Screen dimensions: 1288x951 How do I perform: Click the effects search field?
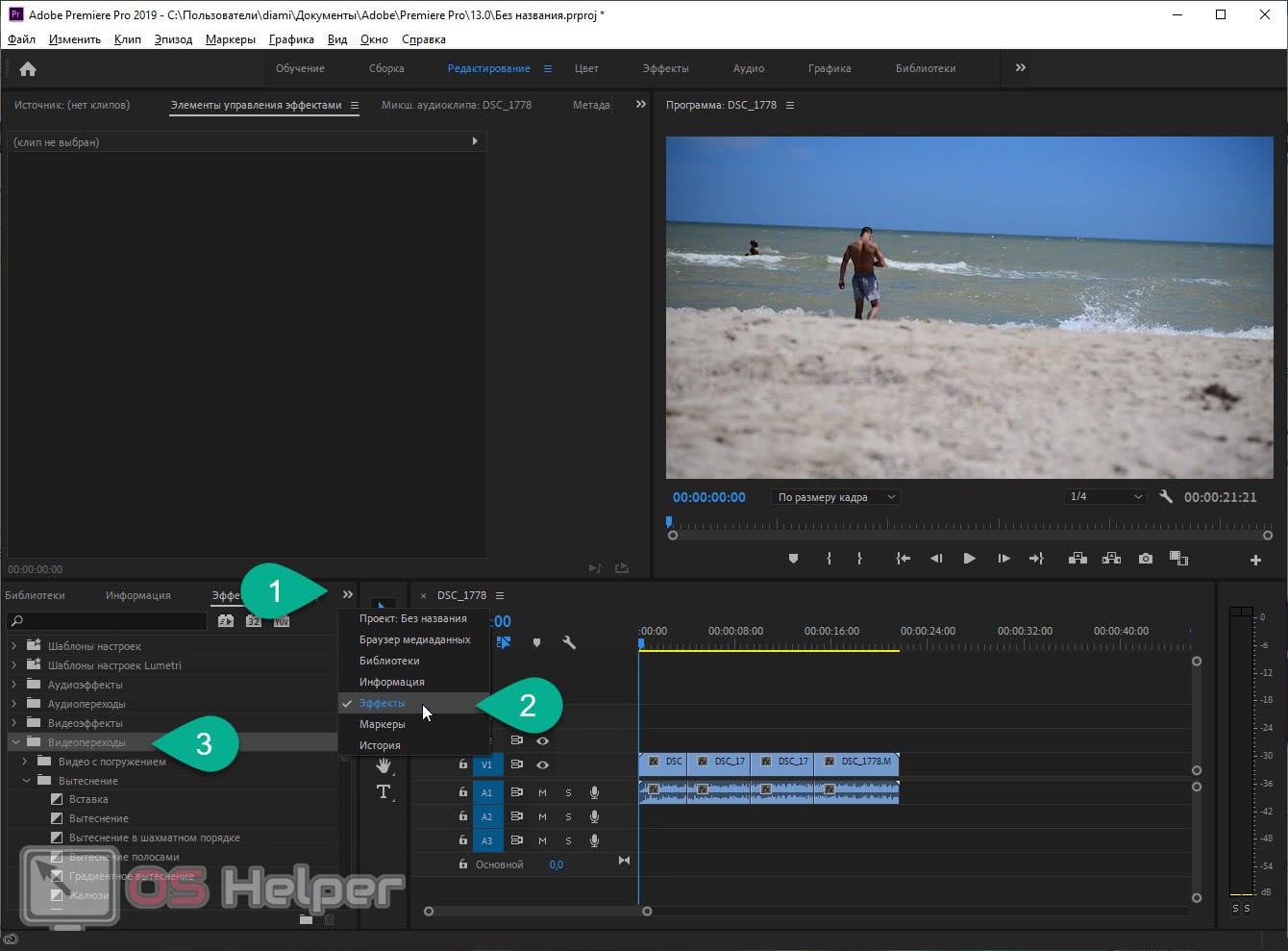coord(111,621)
